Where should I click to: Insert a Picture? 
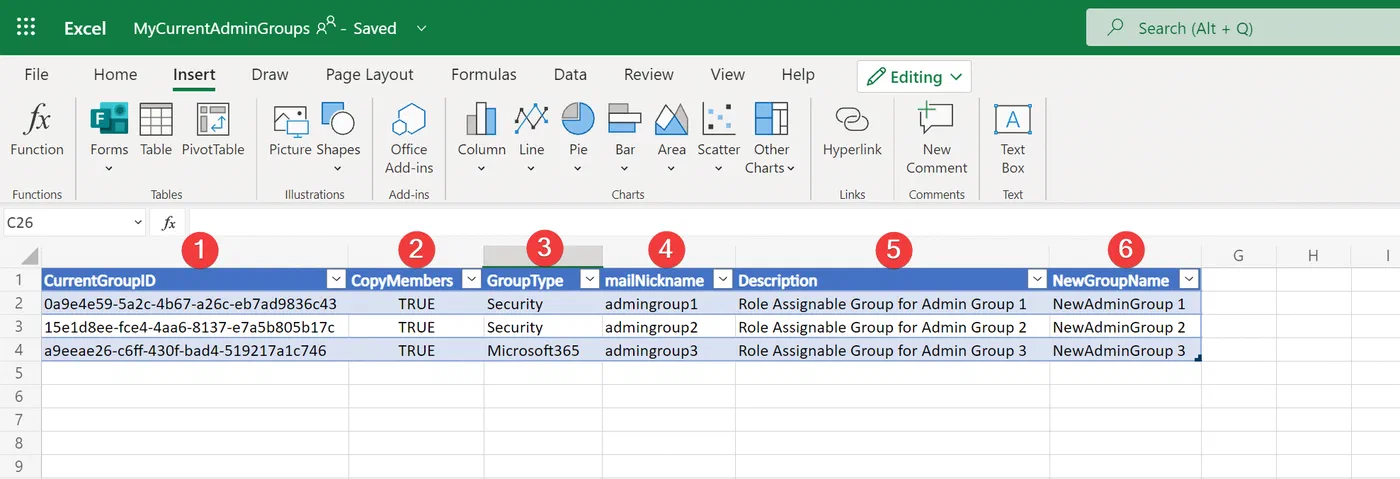click(x=290, y=121)
